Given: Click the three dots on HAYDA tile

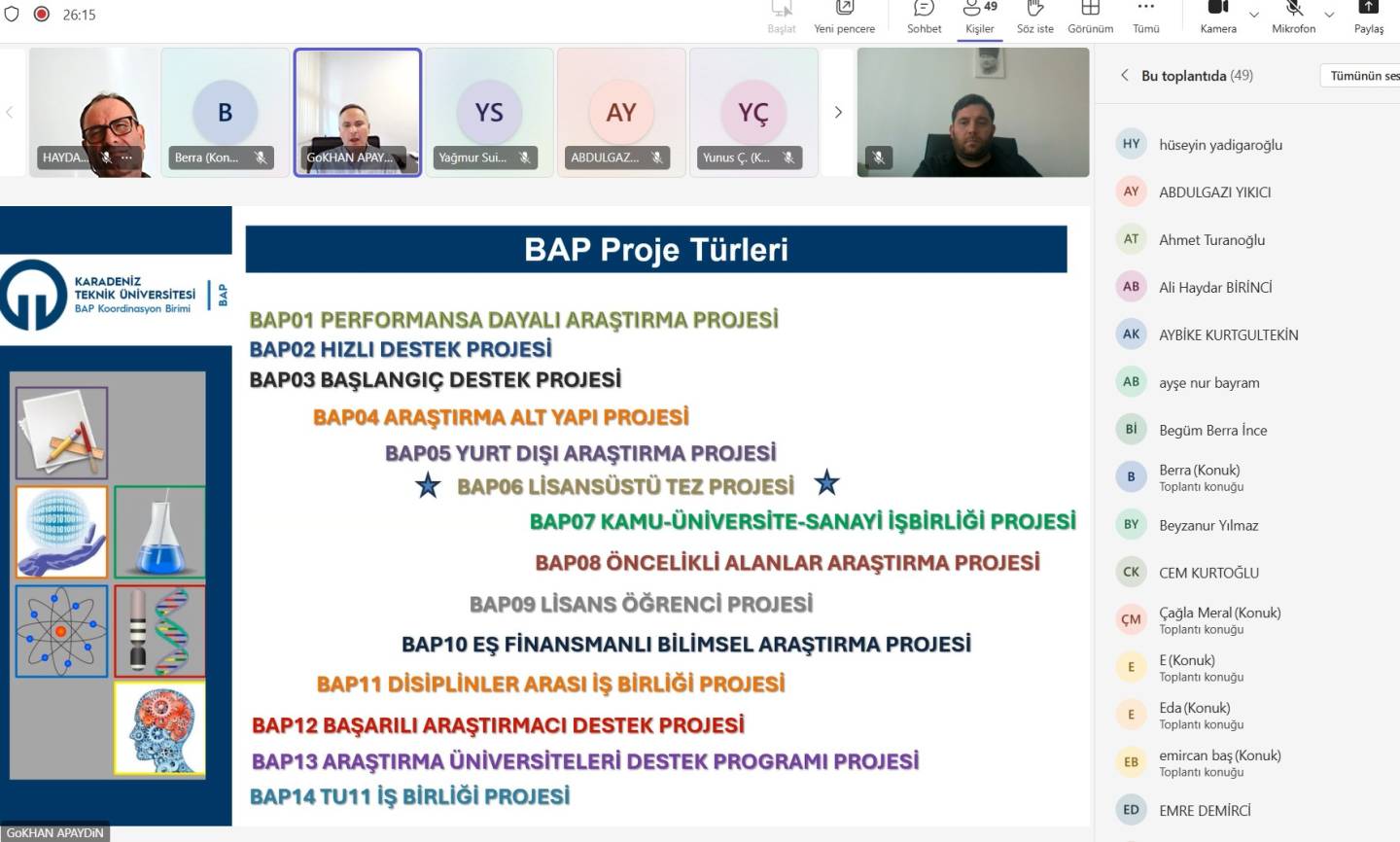Looking at the screenshot, I should pyautogui.click(x=126, y=158).
